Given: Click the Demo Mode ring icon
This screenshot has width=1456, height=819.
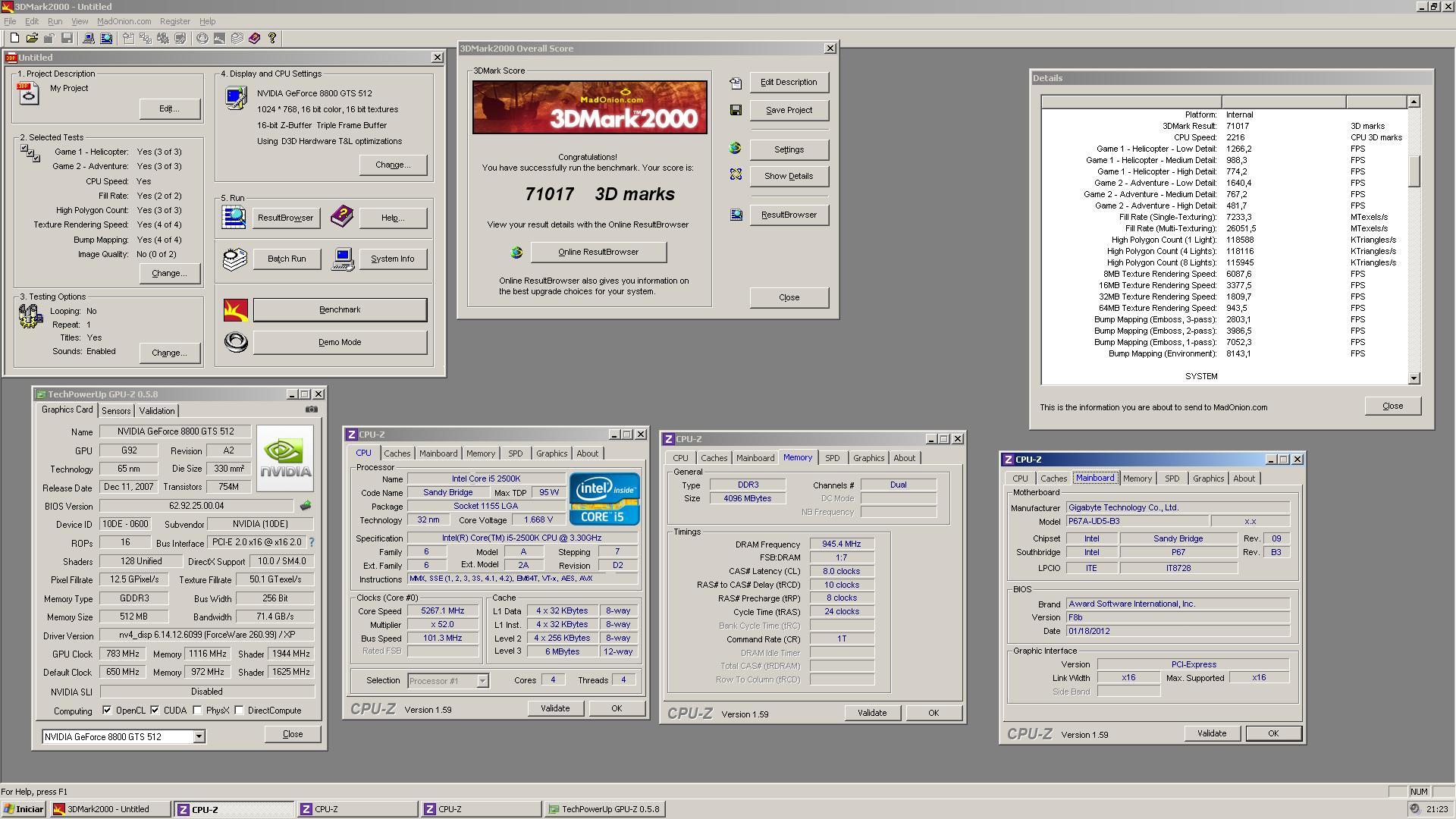Looking at the screenshot, I should coord(236,342).
